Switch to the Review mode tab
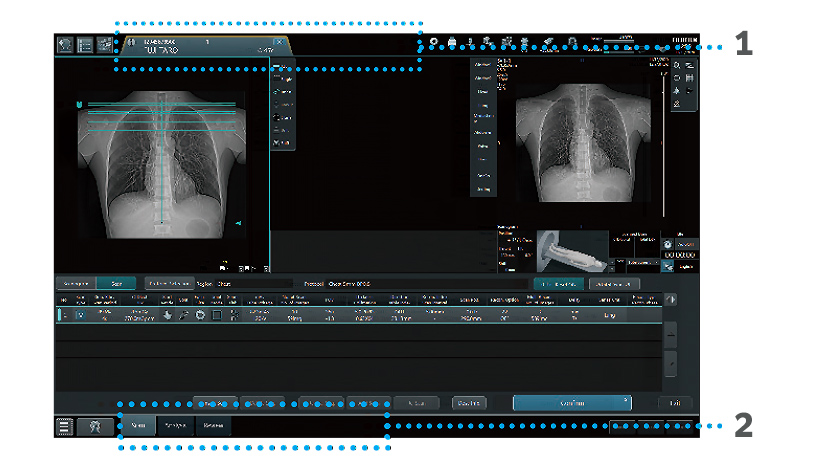The image size is (816, 476). [x=213, y=426]
